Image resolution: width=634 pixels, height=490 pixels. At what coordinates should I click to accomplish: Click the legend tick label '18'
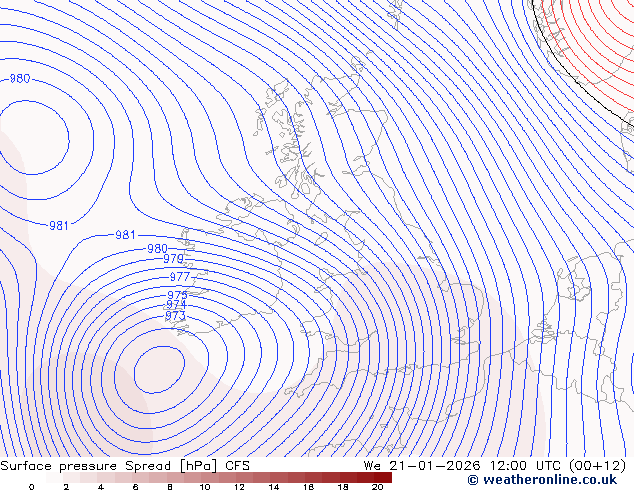click(x=343, y=487)
